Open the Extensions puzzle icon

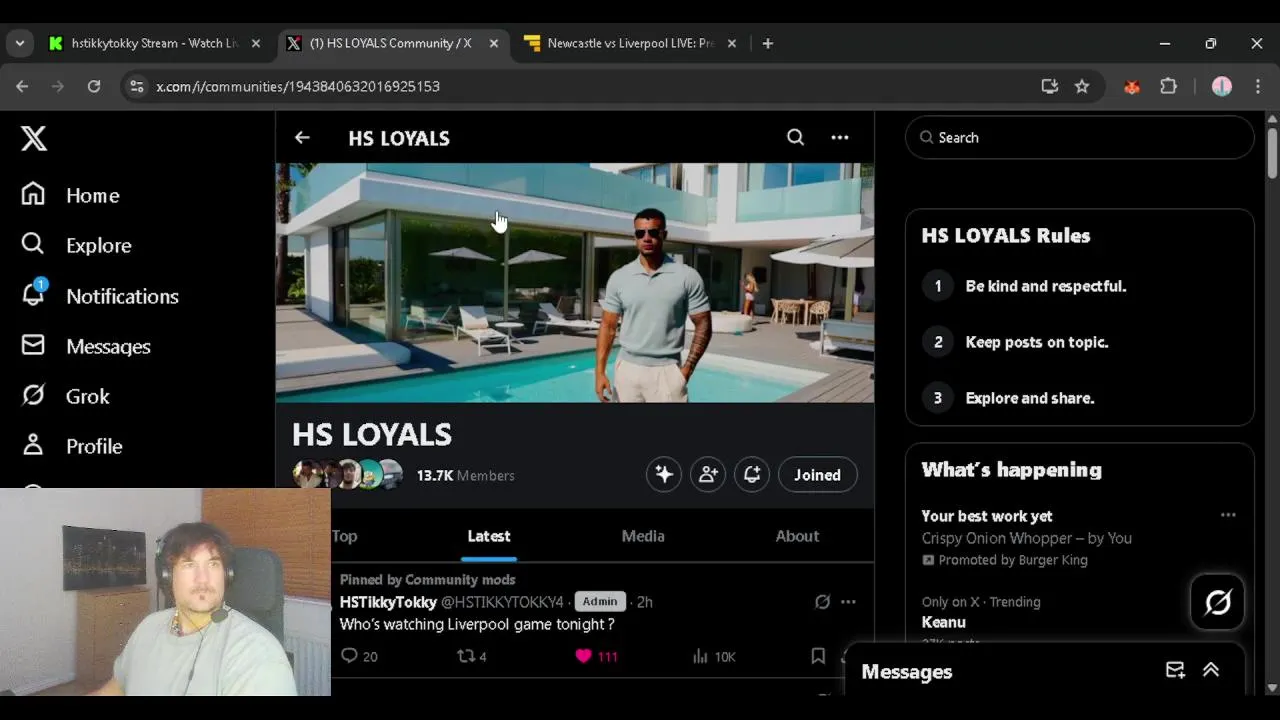(1168, 87)
